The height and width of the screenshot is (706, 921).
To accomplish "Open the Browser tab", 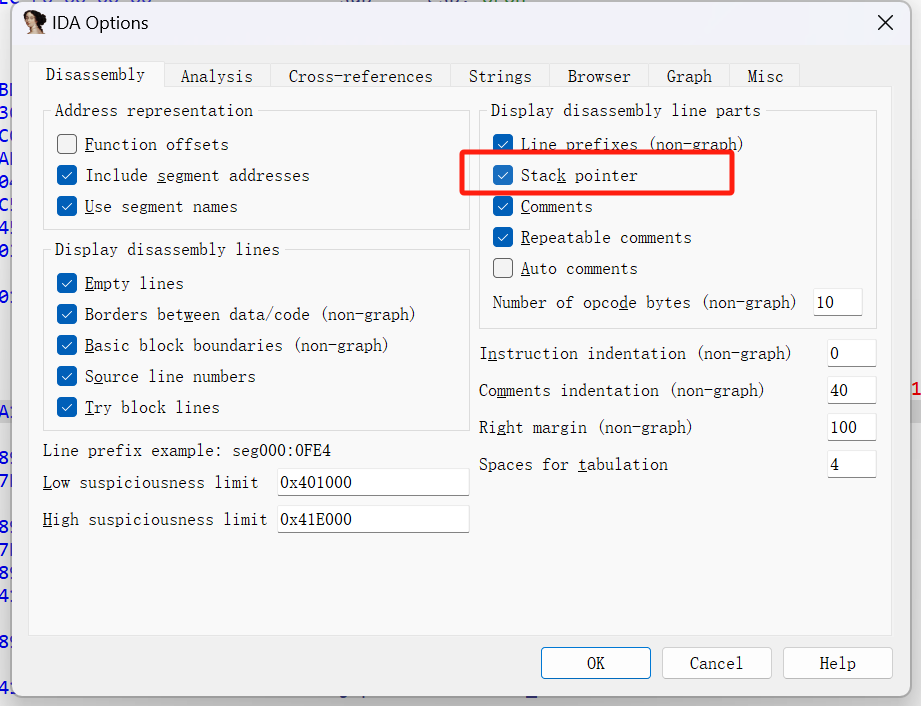I will pos(599,76).
